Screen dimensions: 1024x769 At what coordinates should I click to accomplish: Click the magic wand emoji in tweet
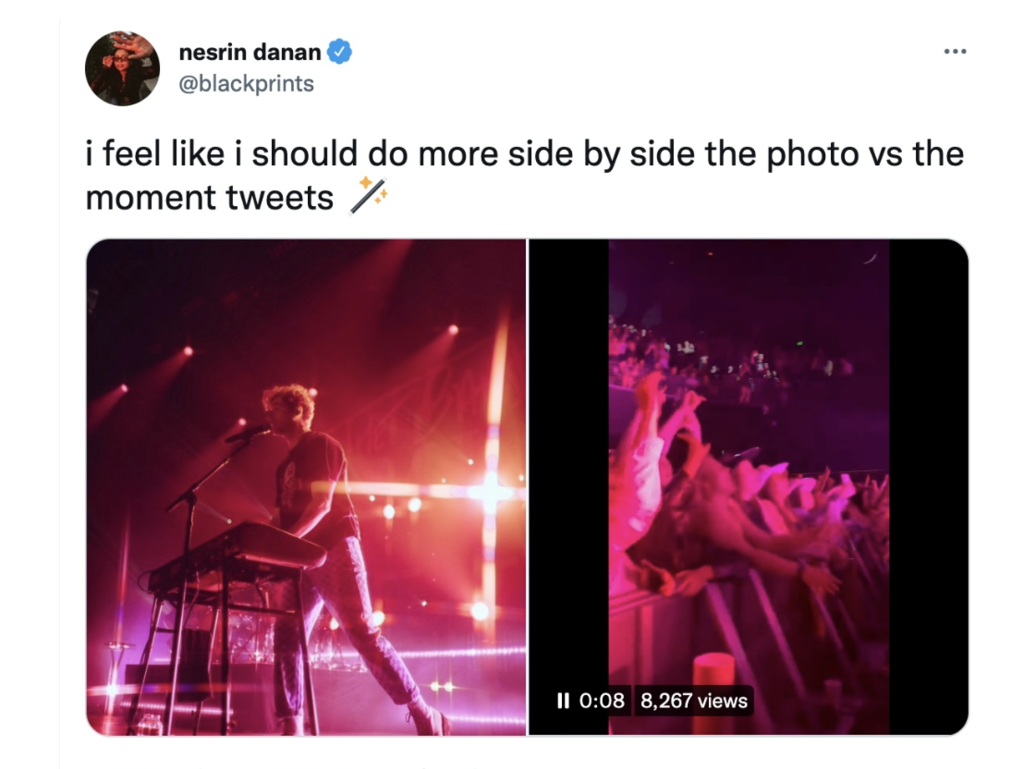tap(368, 195)
